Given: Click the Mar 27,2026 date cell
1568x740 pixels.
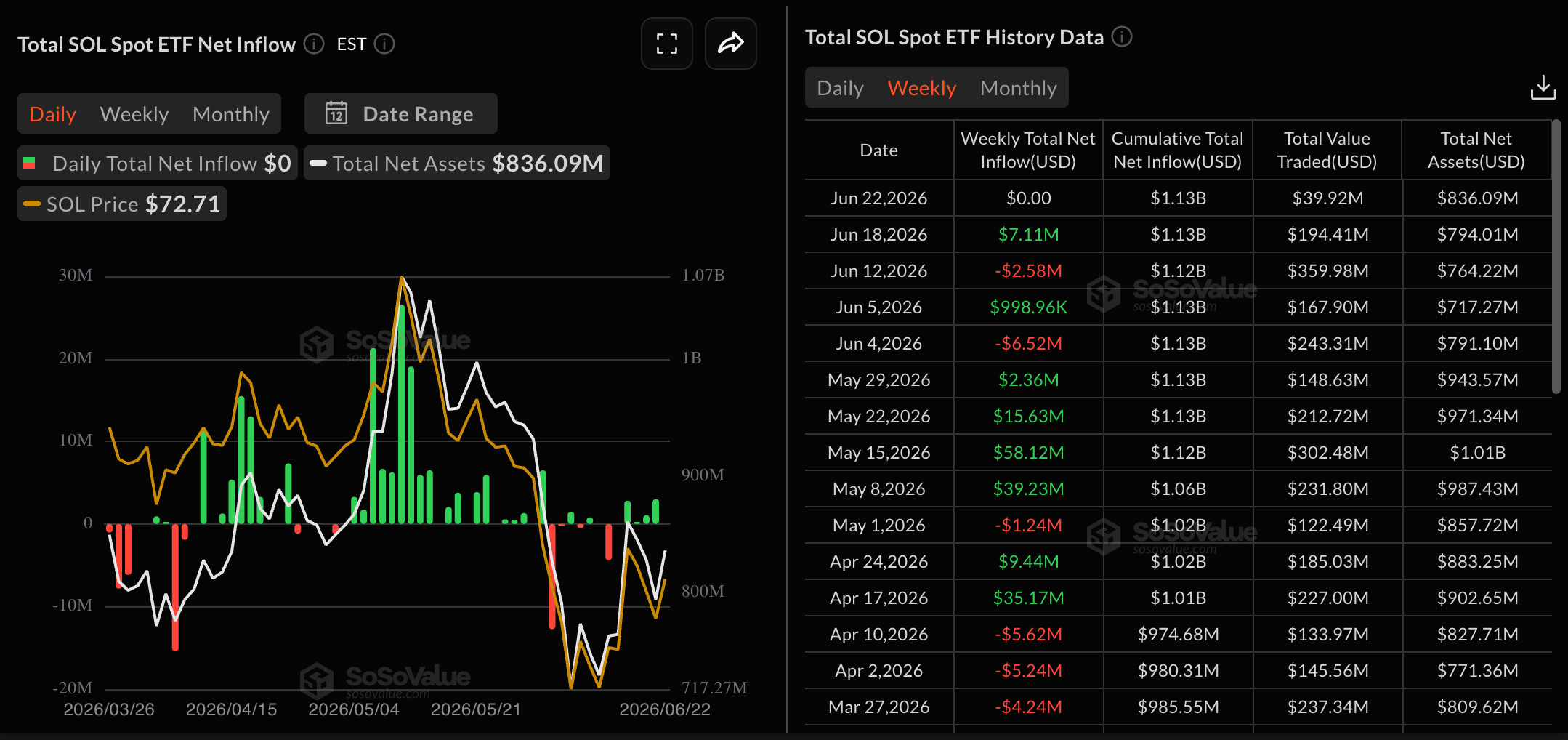Looking at the screenshot, I should pos(878,707).
